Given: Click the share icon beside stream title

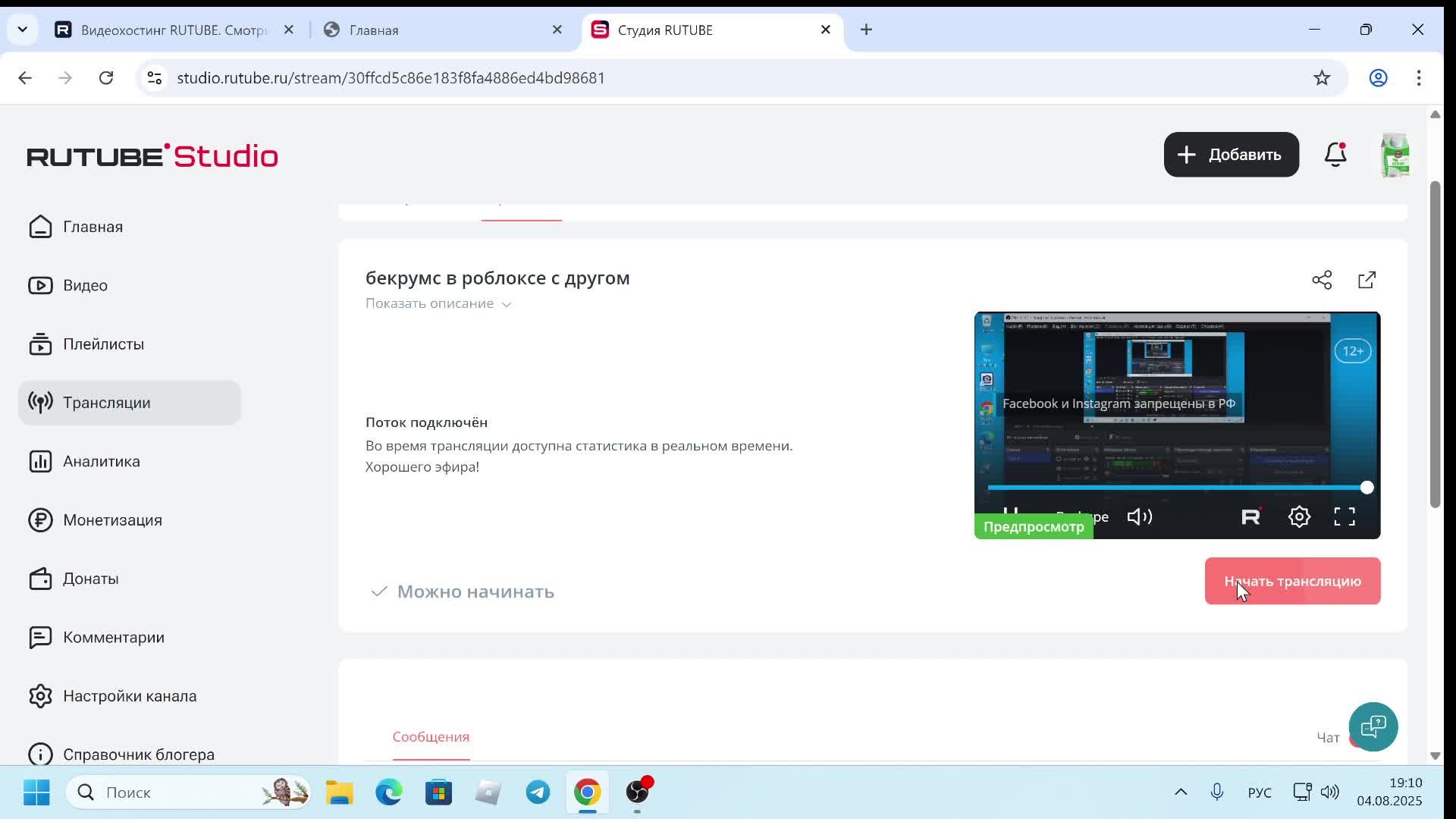Looking at the screenshot, I should pyautogui.click(x=1322, y=280).
